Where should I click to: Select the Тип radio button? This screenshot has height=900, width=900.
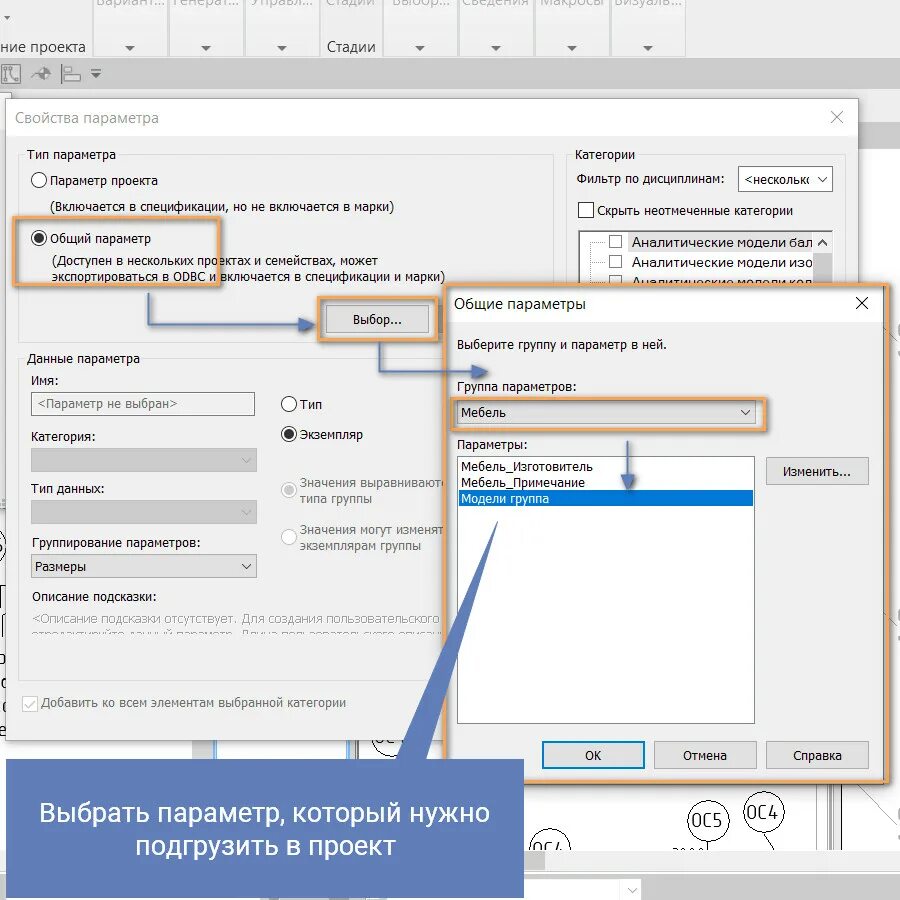point(289,404)
